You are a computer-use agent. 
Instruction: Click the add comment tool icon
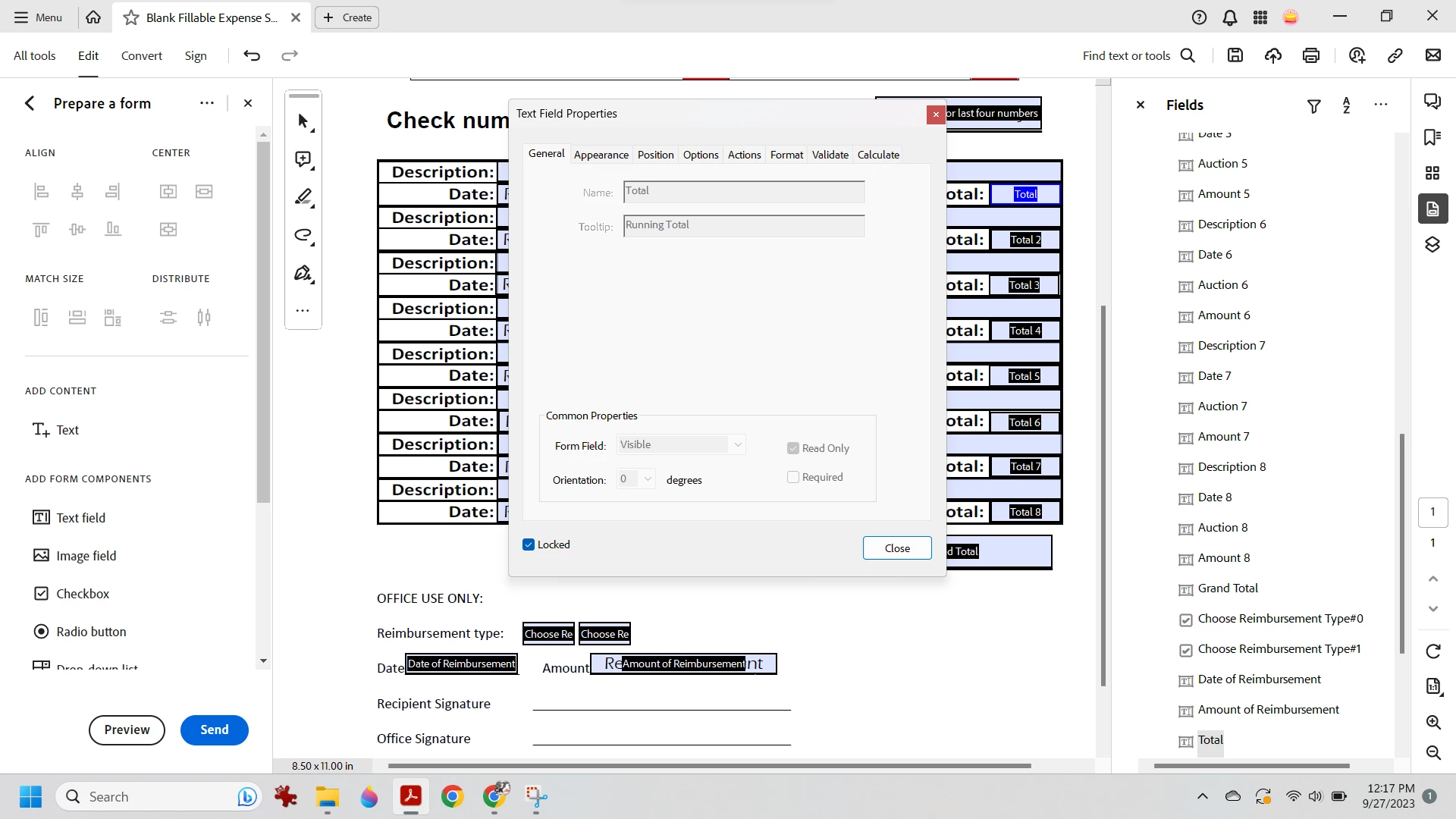click(x=303, y=159)
